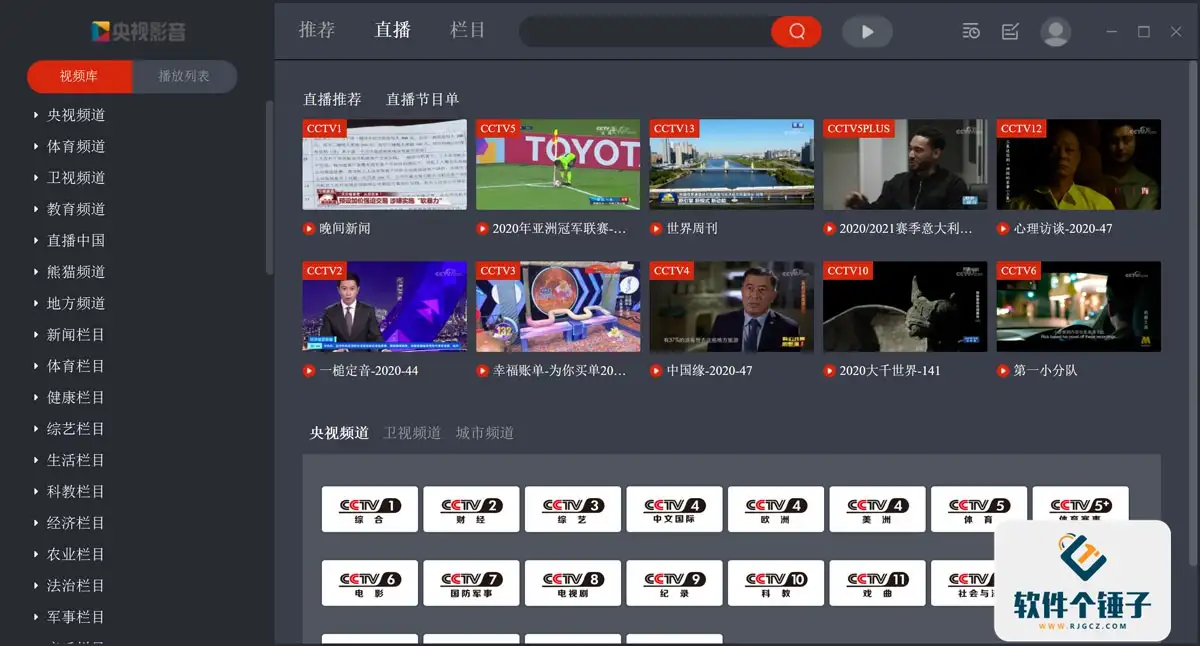This screenshot has width=1200, height=646.
Task: Click play icon beside 一槌定音-2020-44
Action: [309, 370]
